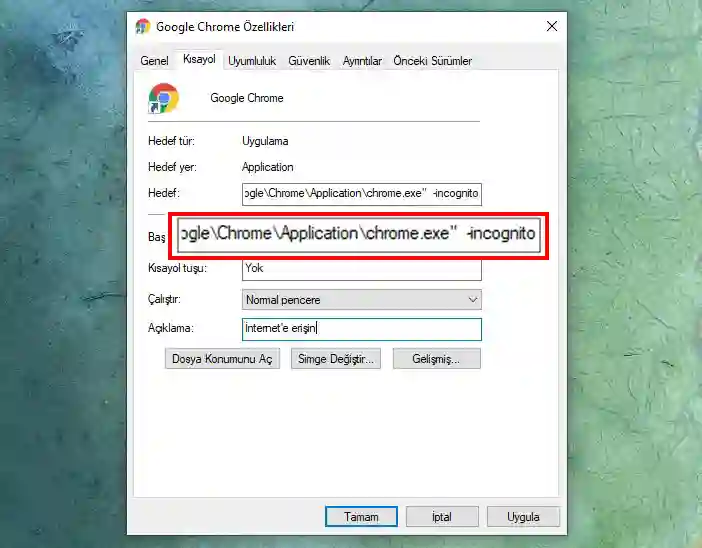This screenshot has width=702, height=548.
Task: Open the Uyumluluk tab
Action: 252,61
